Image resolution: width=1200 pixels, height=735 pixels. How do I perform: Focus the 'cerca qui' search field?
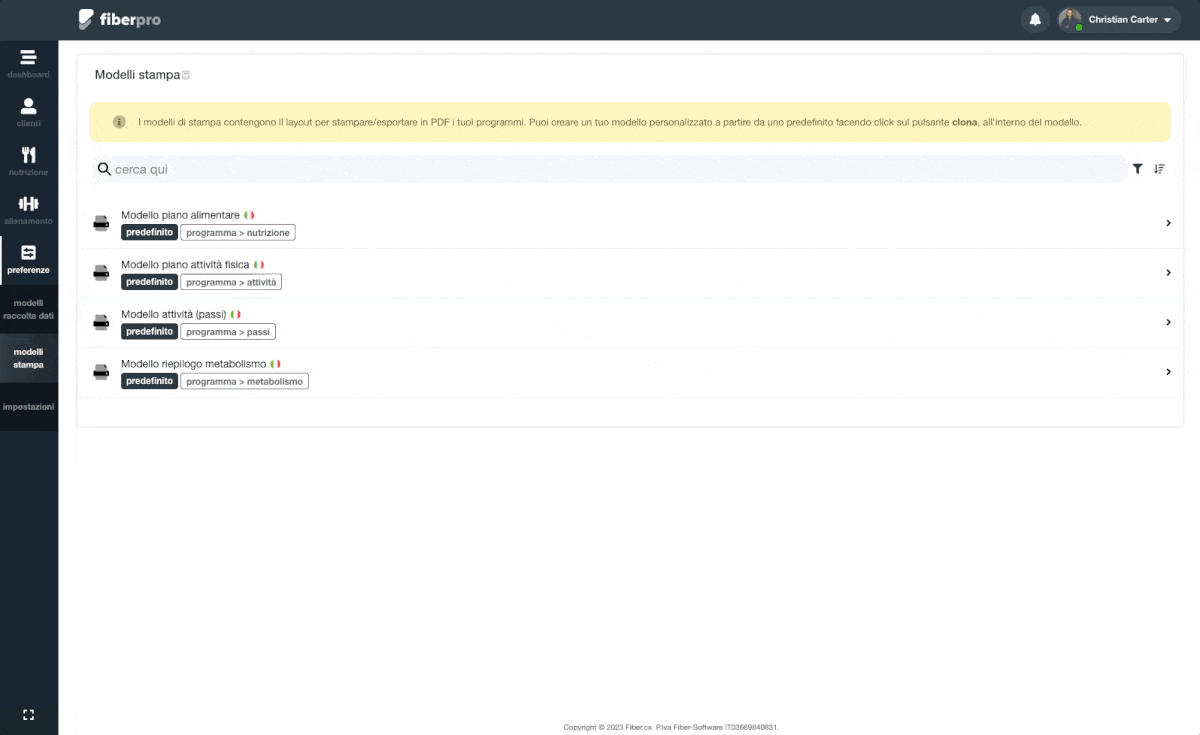(610, 169)
